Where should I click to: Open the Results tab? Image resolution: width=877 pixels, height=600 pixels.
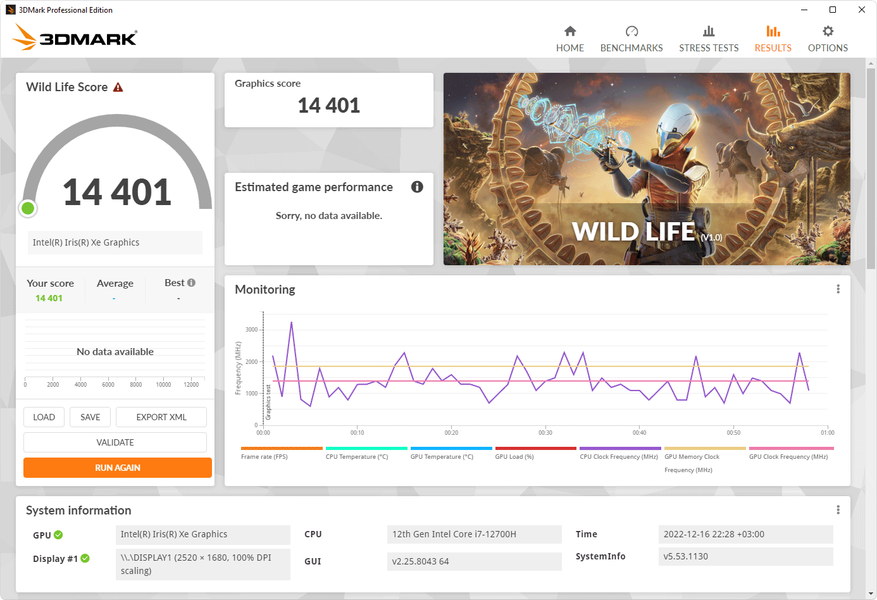(773, 39)
